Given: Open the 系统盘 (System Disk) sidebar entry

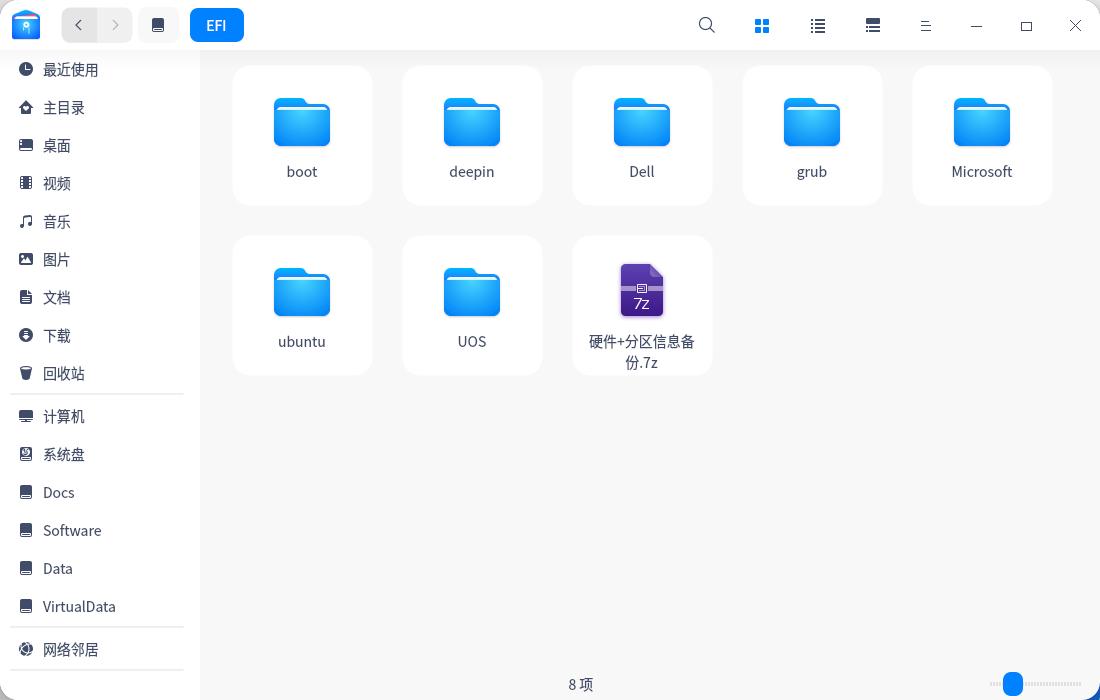Looking at the screenshot, I should (x=64, y=454).
